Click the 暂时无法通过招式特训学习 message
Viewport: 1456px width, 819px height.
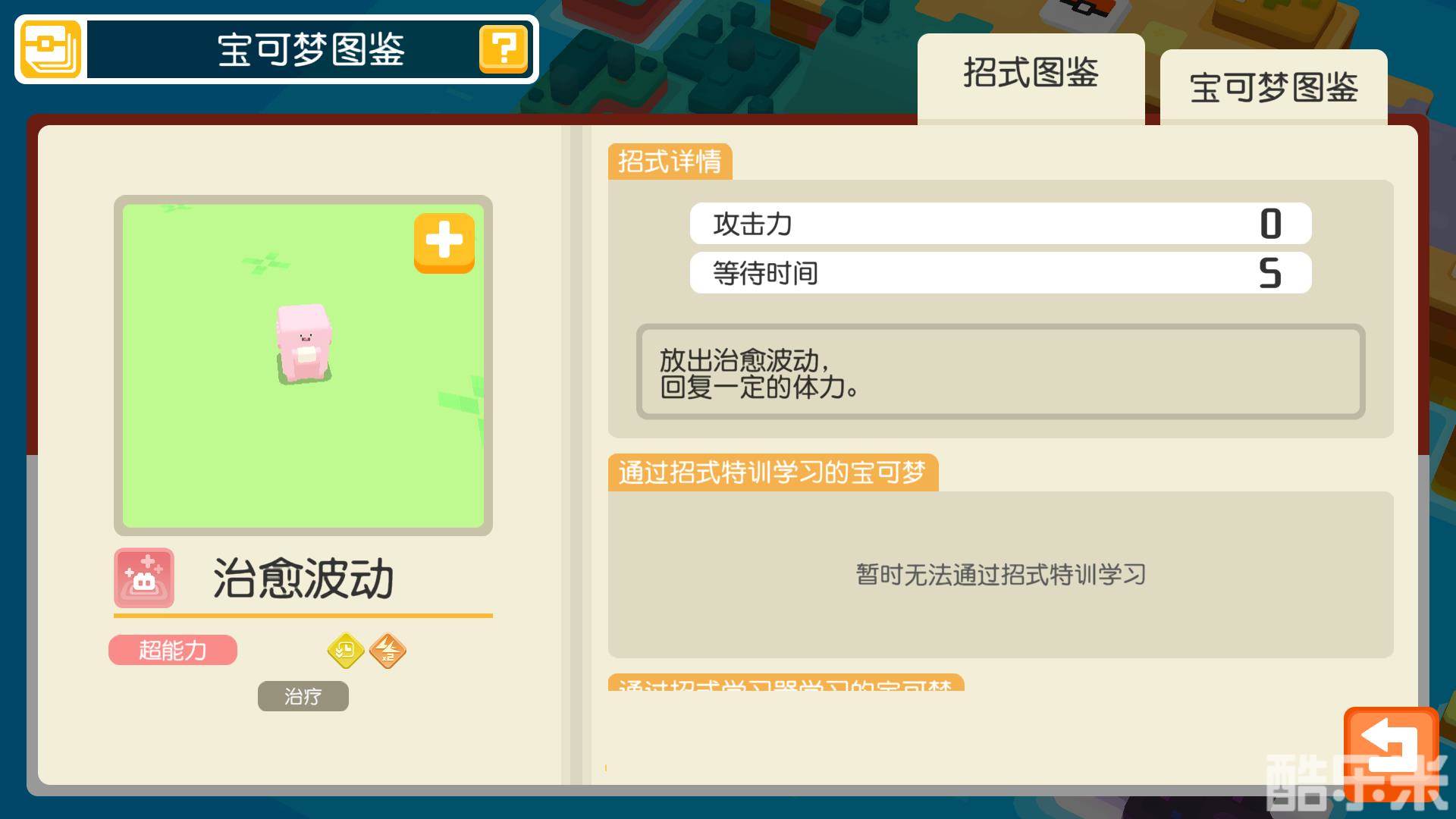click(1000, 575)
